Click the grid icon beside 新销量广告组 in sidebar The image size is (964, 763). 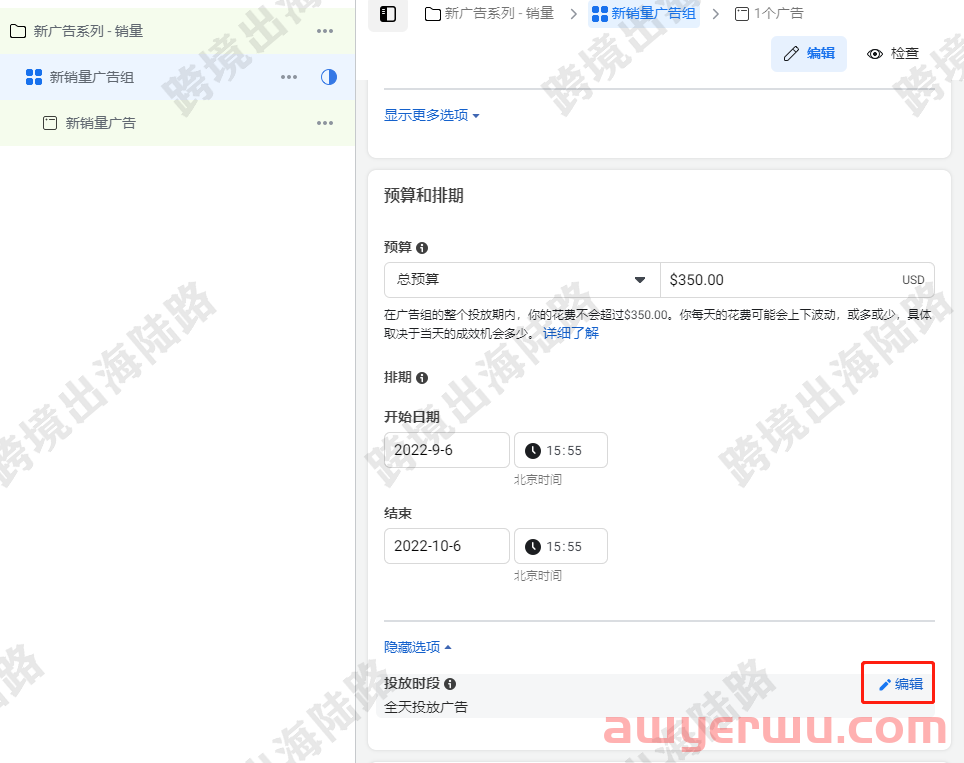(x=34, y=77)
